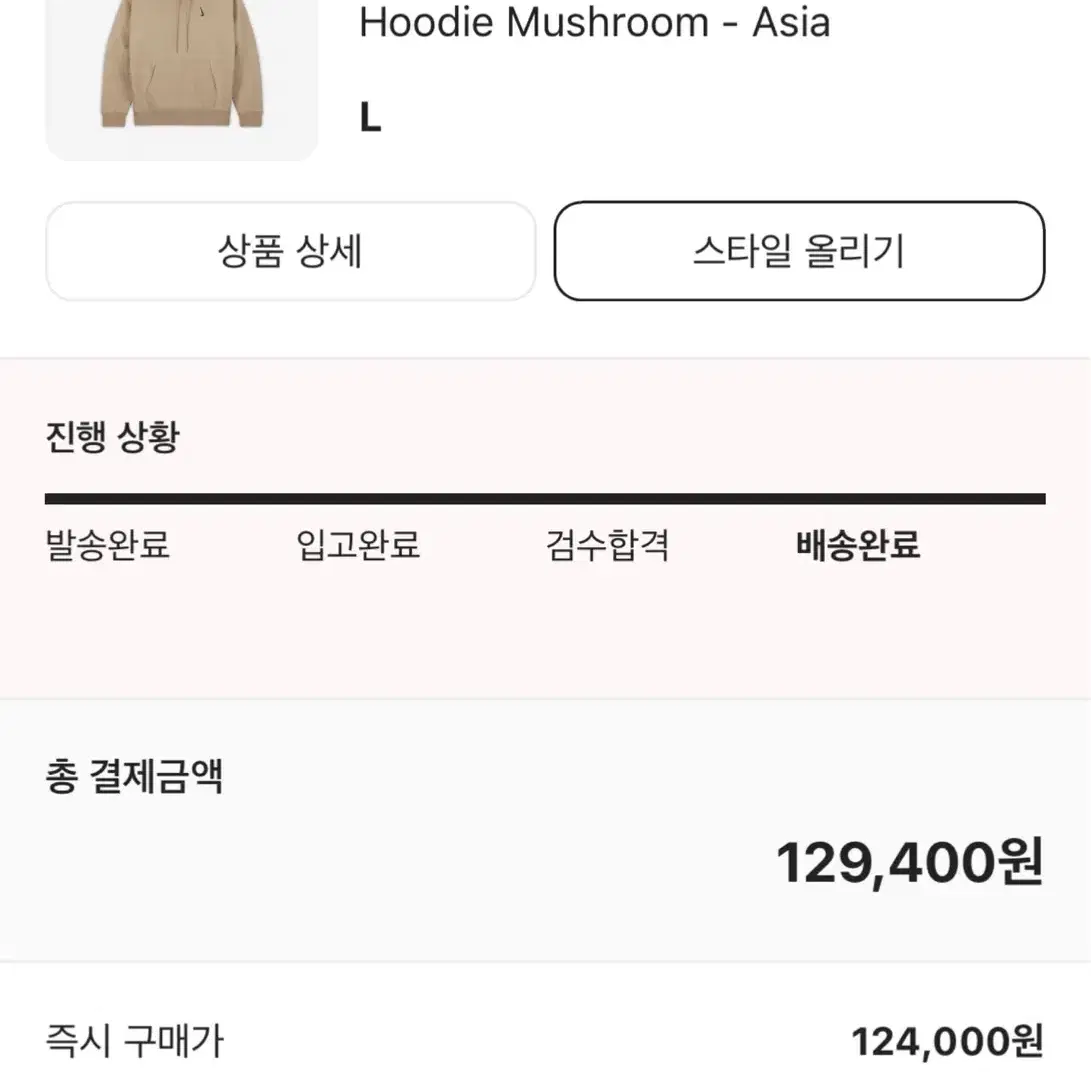Tap the 124,000원 purchase price
Viewport: 1091px width, 1091px height.
point(948,1042)
